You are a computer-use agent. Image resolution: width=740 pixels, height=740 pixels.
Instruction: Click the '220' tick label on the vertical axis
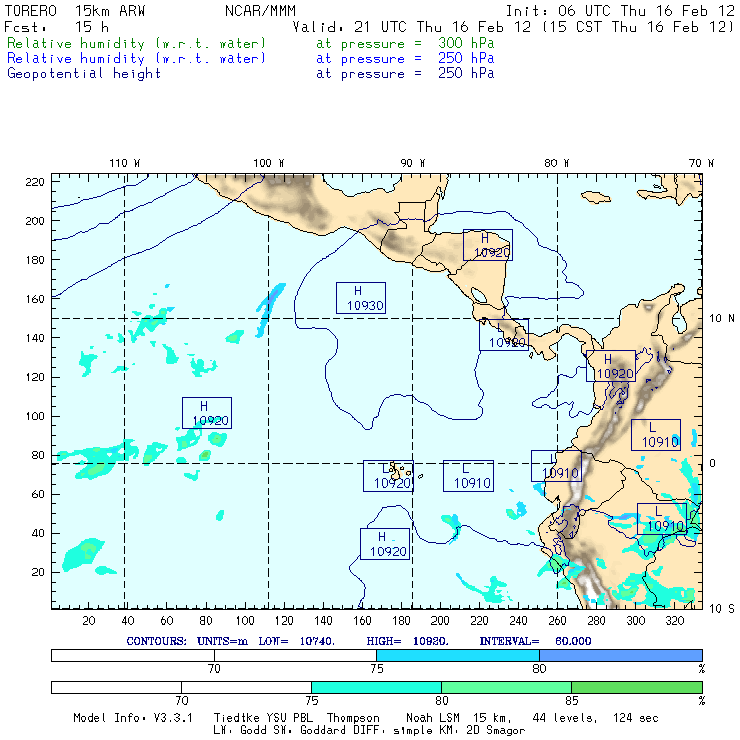(35, 182)
